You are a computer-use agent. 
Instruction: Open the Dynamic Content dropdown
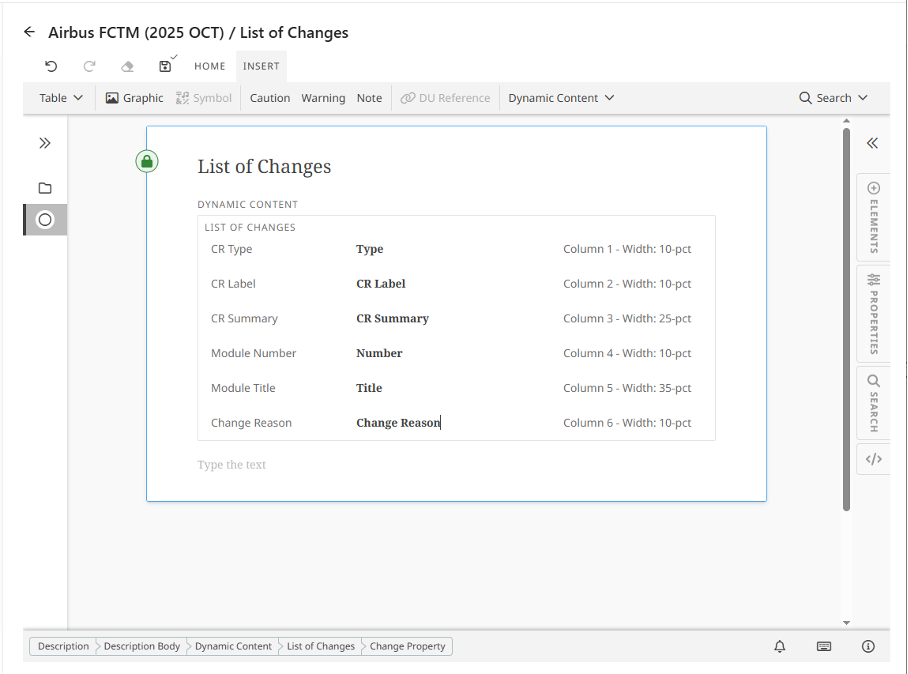(x=561, y=98)
